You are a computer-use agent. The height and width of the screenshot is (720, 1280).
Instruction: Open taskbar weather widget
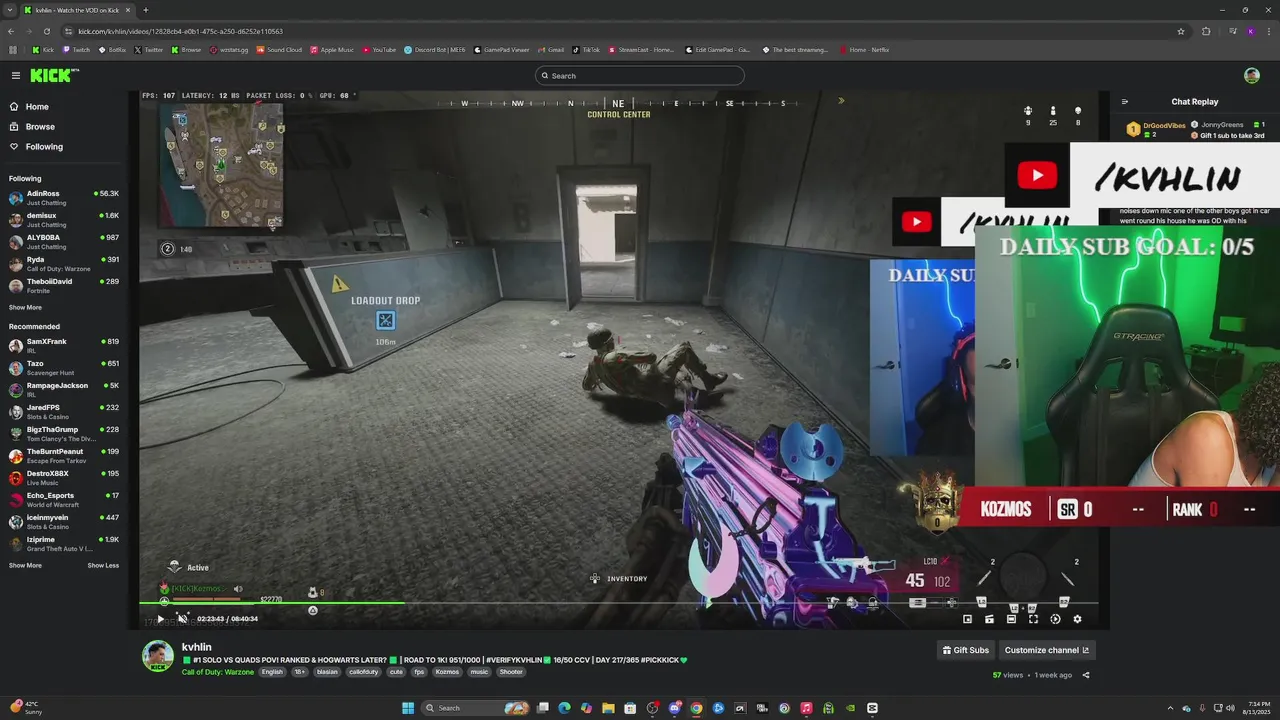[x=27, y=708]
